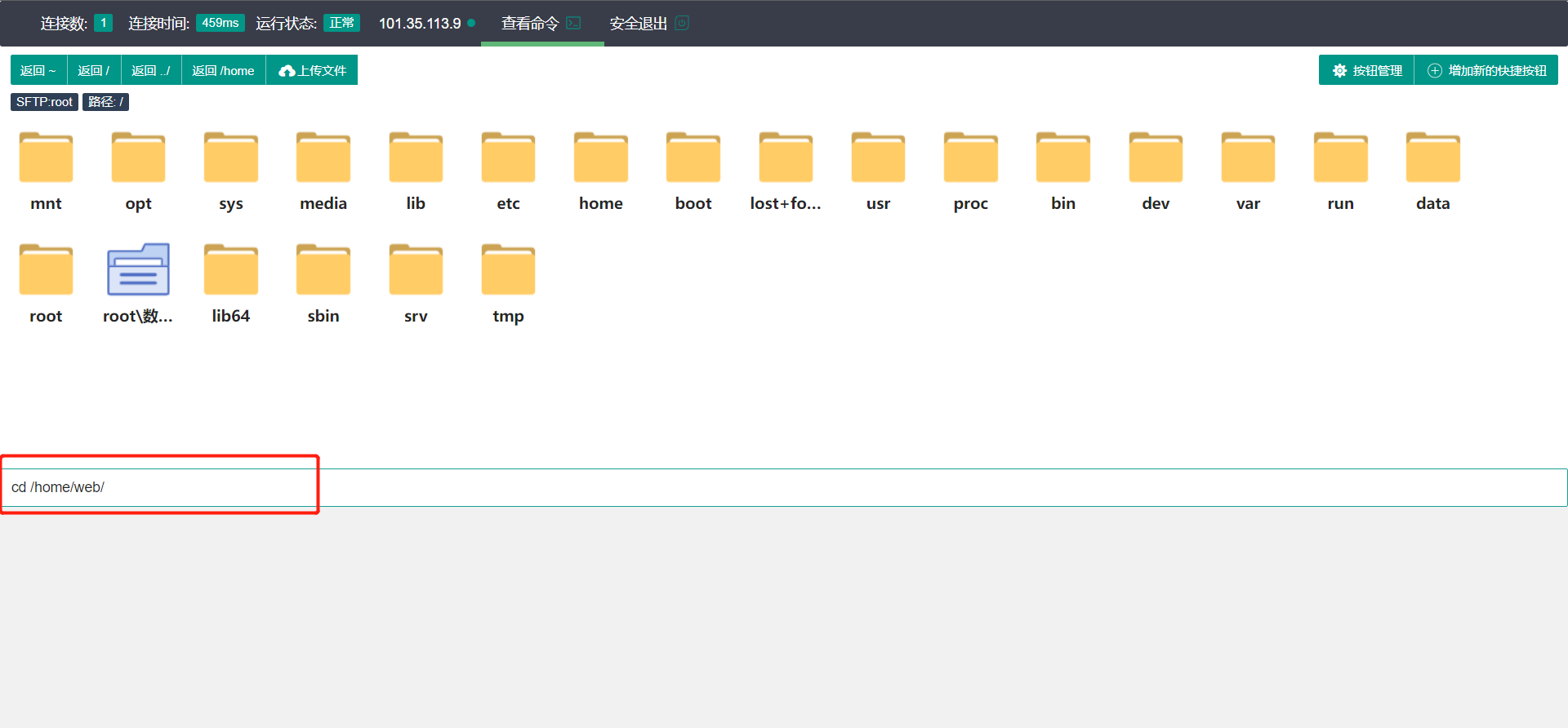Open the bin folder
The width and height of the screenshot is (1568, 728).
coord(1063,158)
